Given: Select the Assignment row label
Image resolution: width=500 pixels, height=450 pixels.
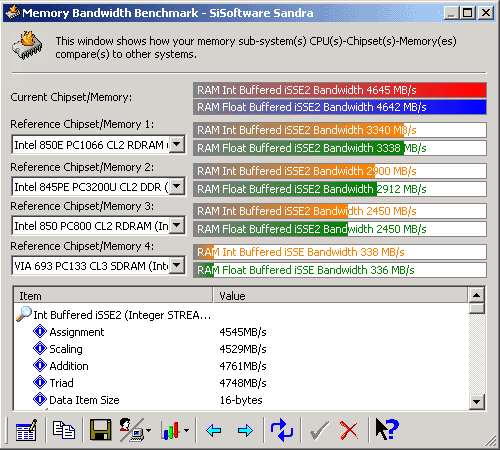Looking at the screenshot, I should (x=77, y=332).
